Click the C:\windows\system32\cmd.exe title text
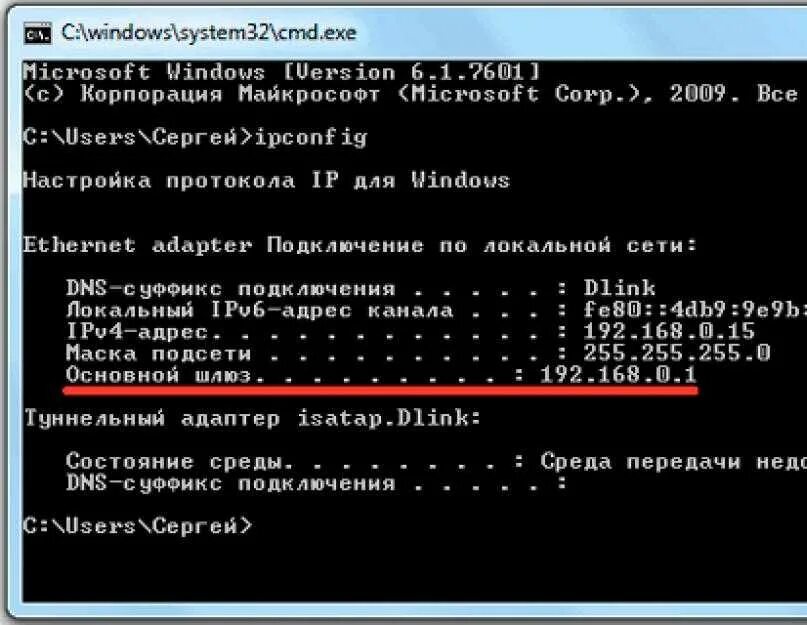 pyautogui.click(x=208, y=33)
